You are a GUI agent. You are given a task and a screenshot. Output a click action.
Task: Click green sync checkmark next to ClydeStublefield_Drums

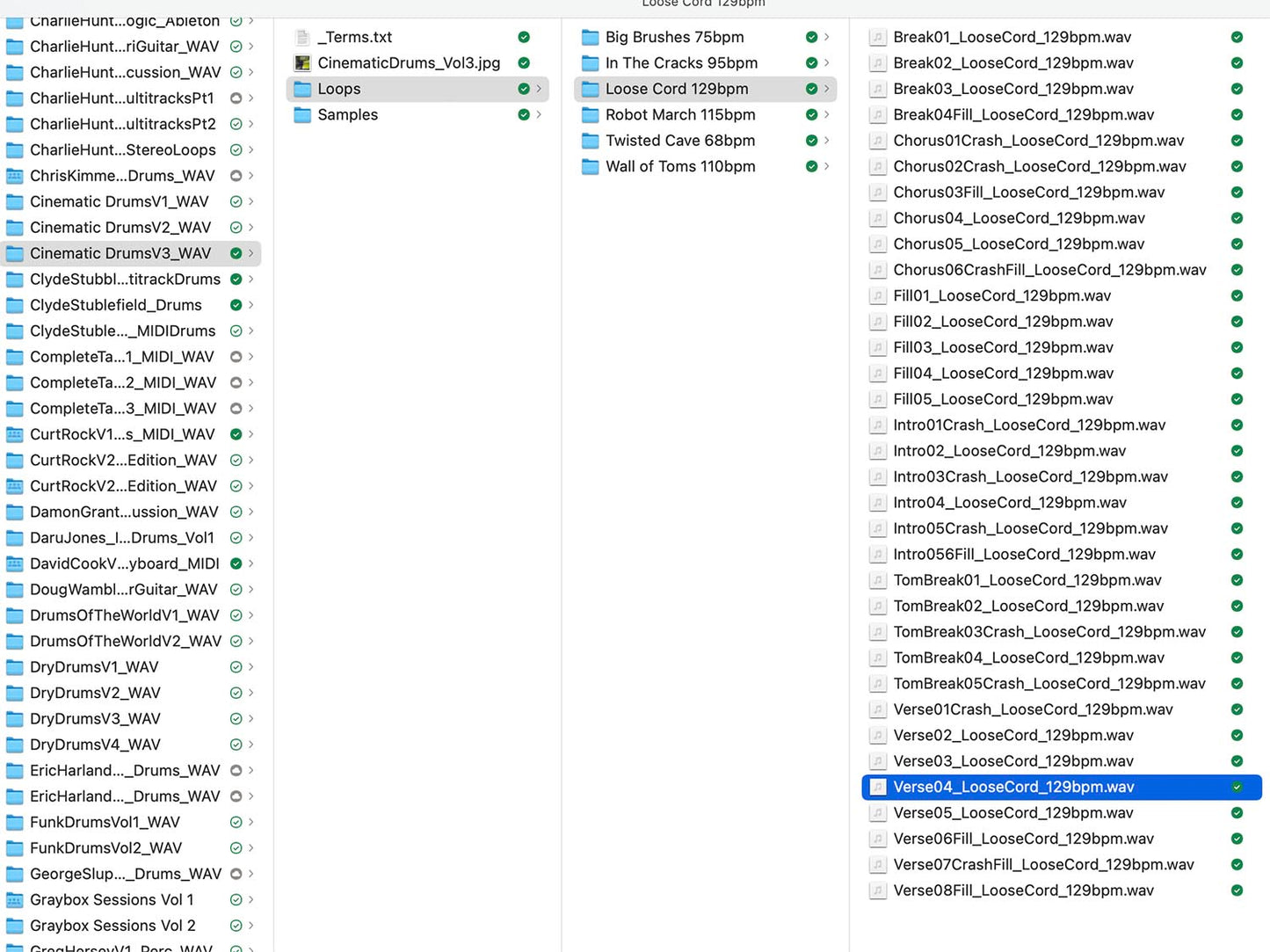(x=236, y=305)
